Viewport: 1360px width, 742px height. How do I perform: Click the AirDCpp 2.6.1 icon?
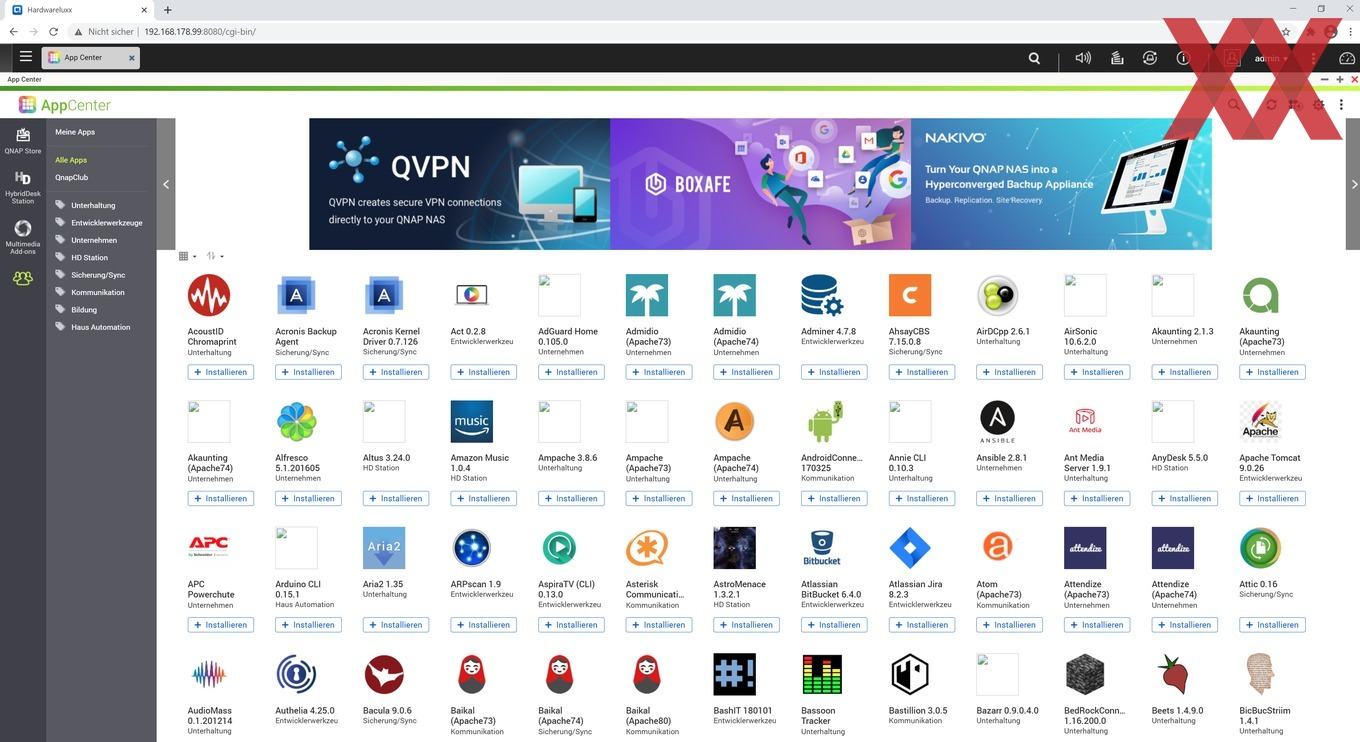pos(997,296)
